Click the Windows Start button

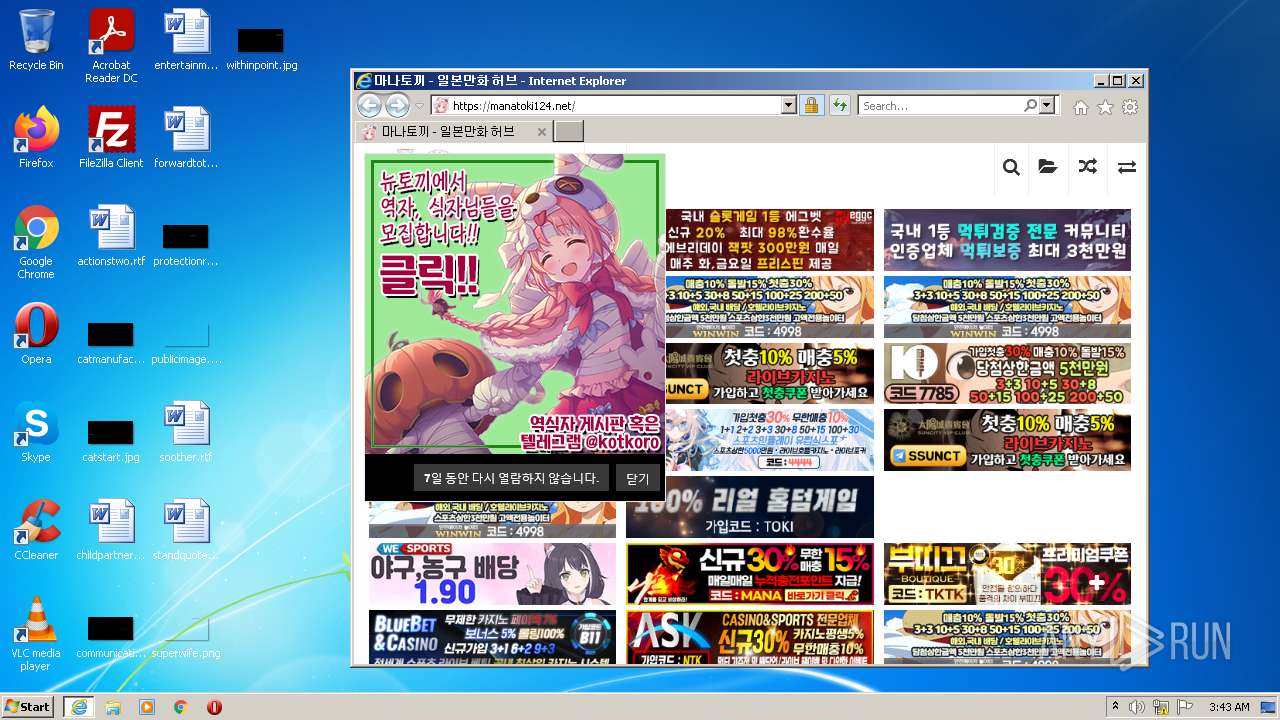pos(27,706)
